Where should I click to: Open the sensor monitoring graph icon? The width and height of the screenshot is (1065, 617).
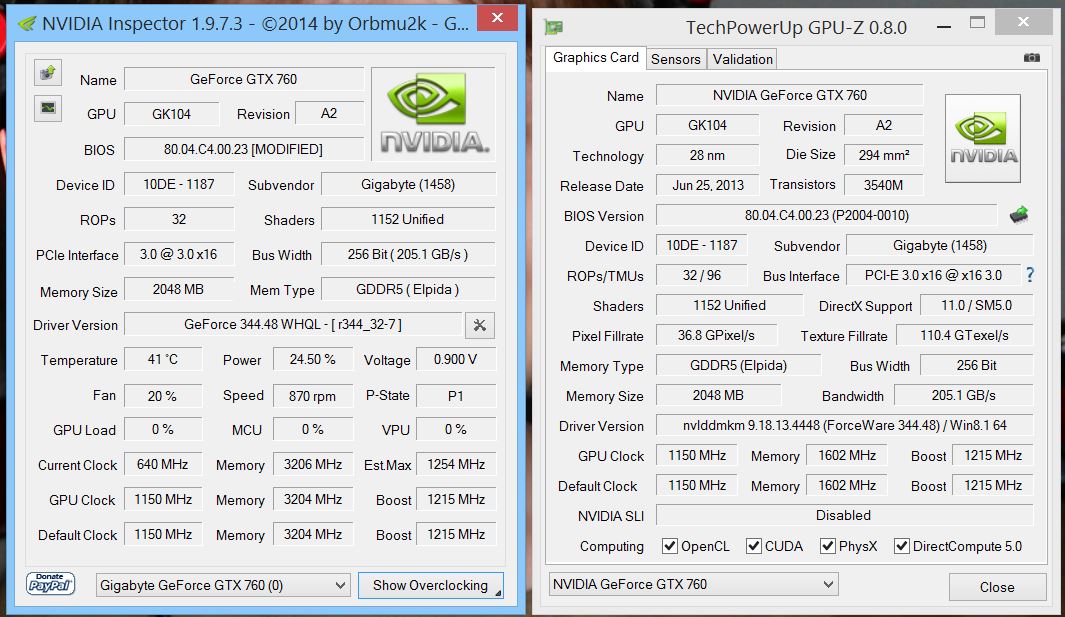48,108
